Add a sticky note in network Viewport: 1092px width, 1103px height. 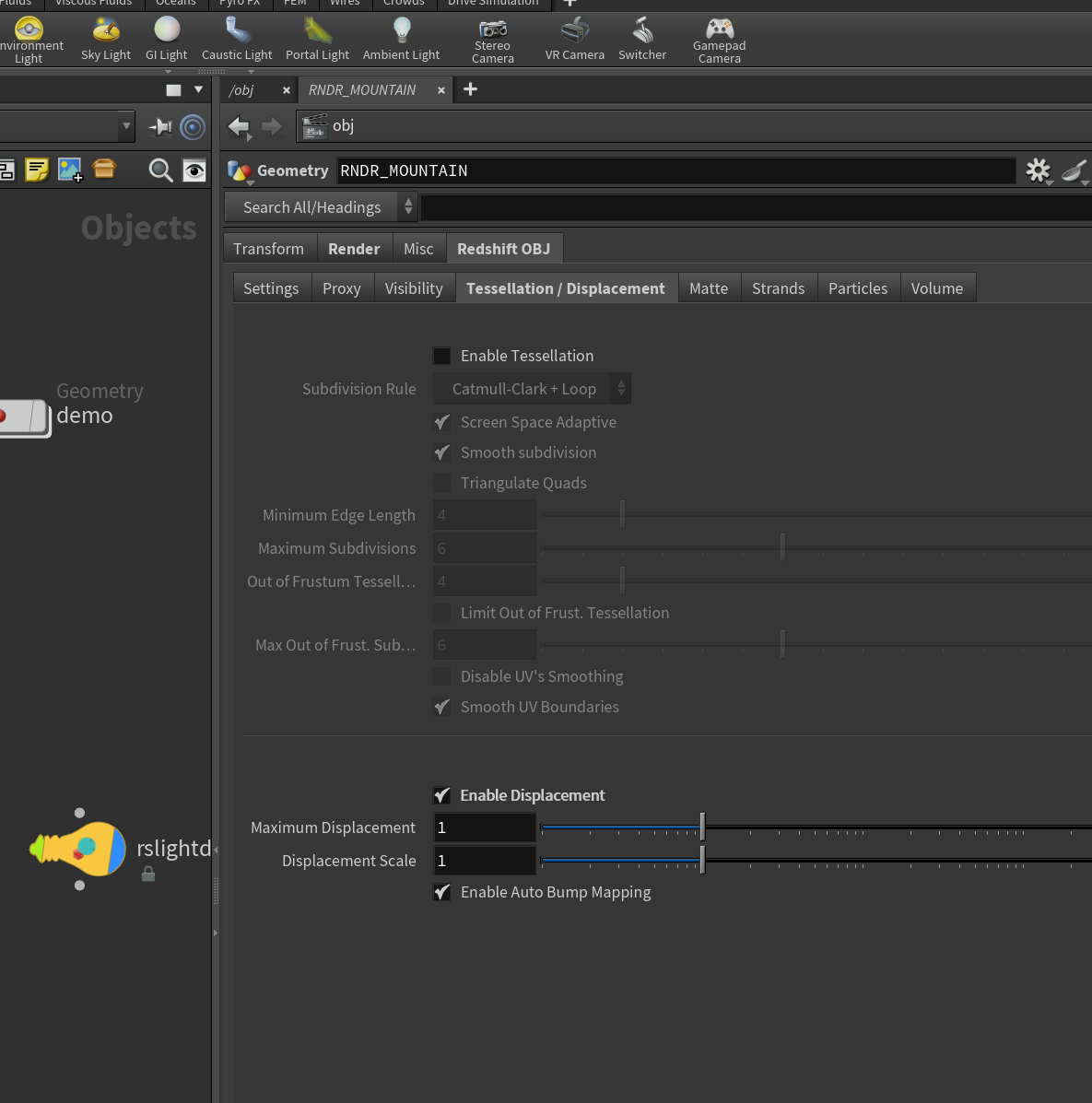point(37,170)
